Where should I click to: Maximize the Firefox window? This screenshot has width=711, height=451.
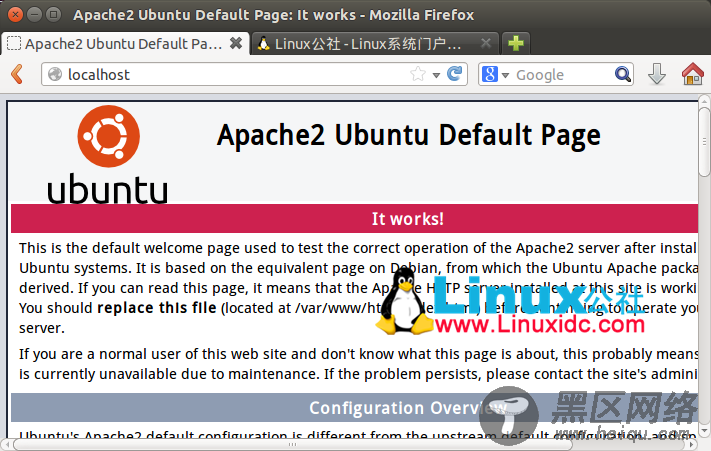coord(54,15)
